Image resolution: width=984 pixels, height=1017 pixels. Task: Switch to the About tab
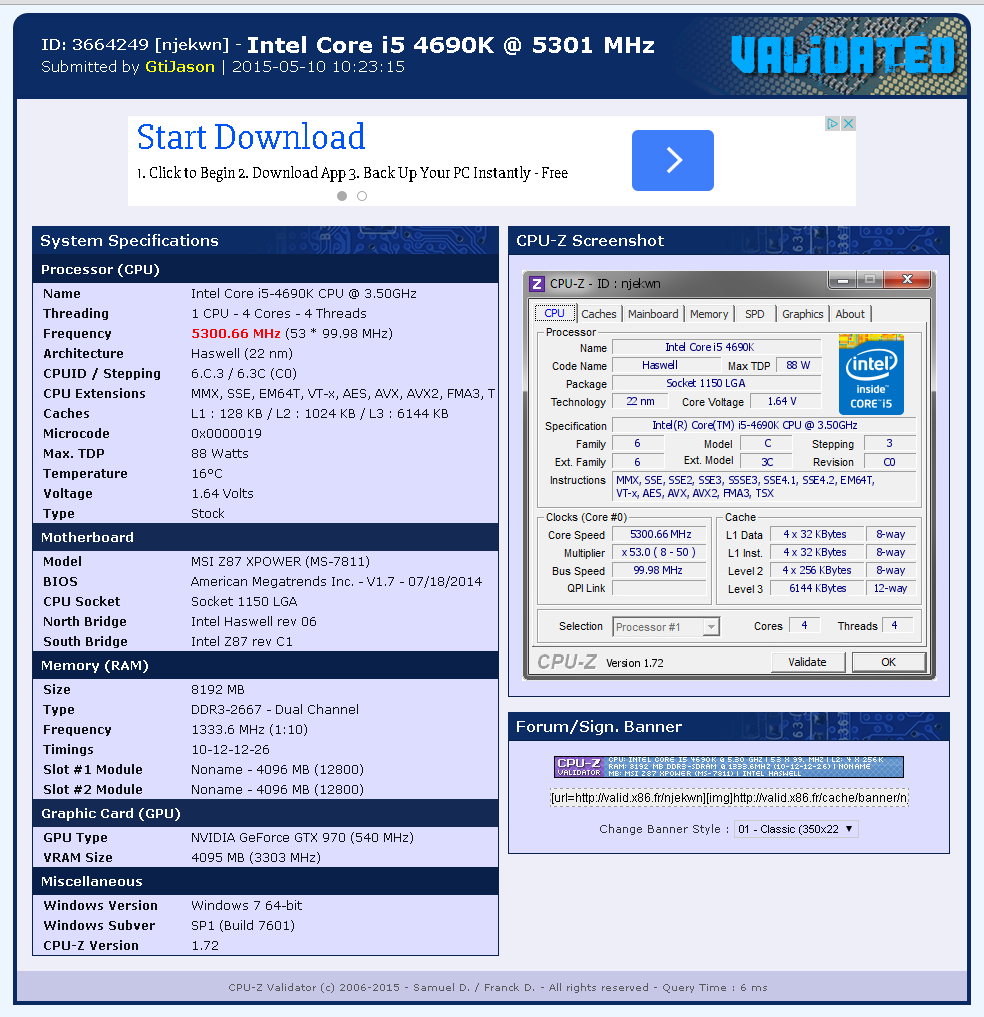click(850, 314)
